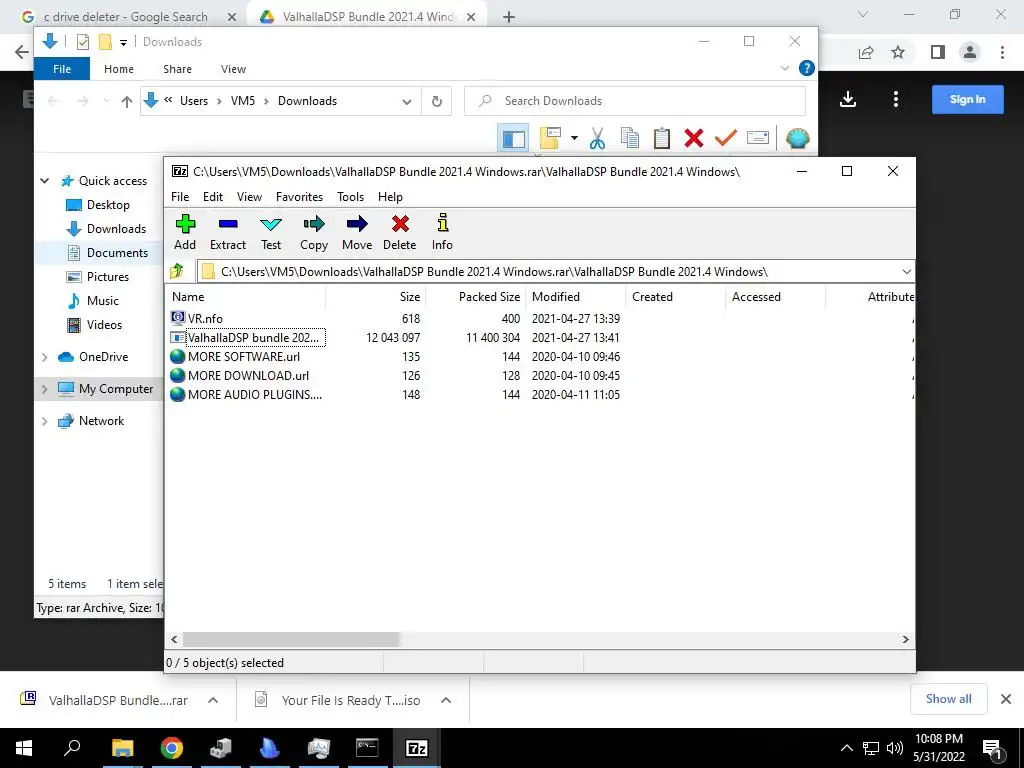The height and width of the screenshot is (768, 1024).
Task: Refresh the Downloads folder in Explorer
Action: point(437,101)
